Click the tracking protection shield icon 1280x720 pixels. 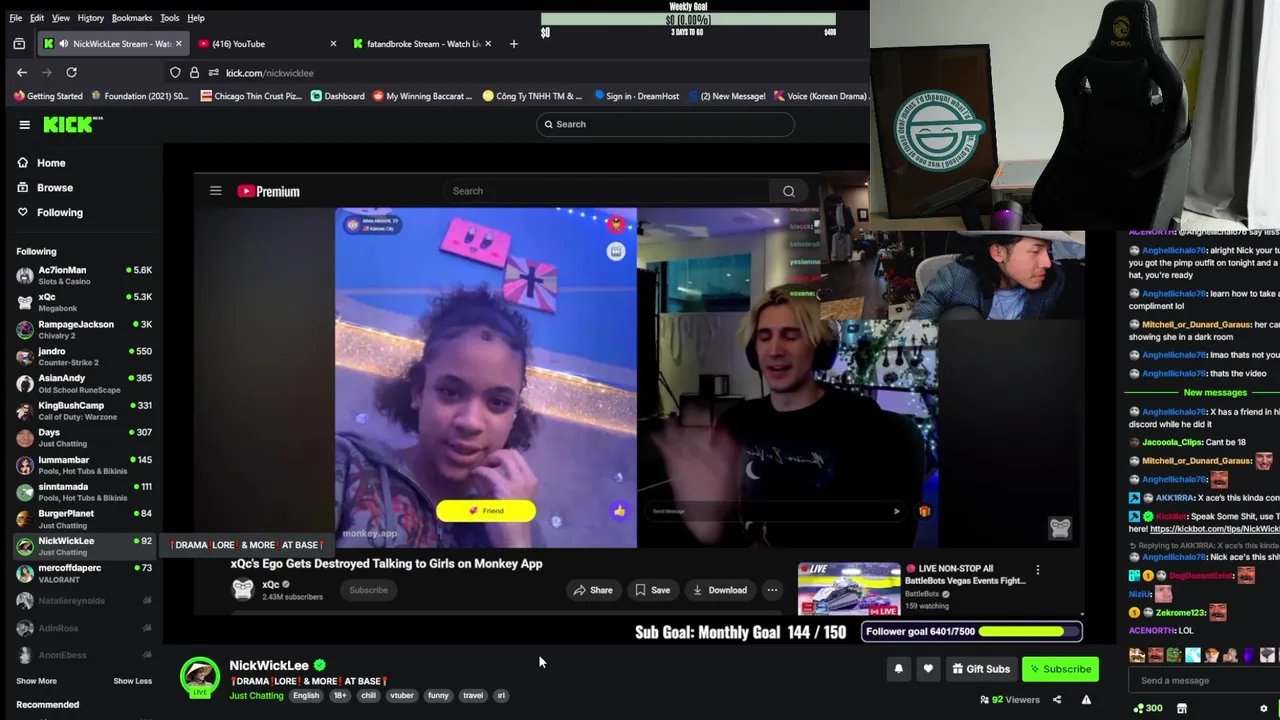click(175, 72)
